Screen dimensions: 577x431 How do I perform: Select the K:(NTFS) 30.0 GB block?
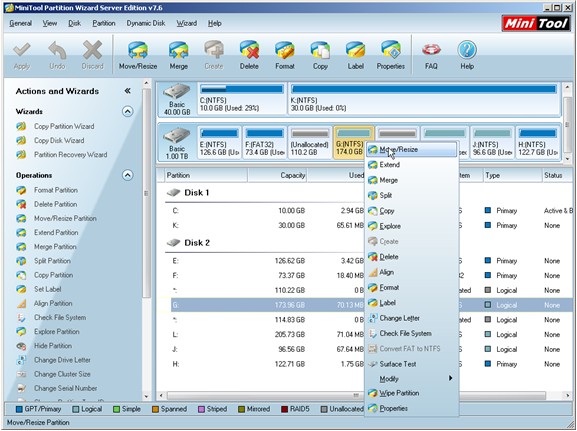click(424, 98)
